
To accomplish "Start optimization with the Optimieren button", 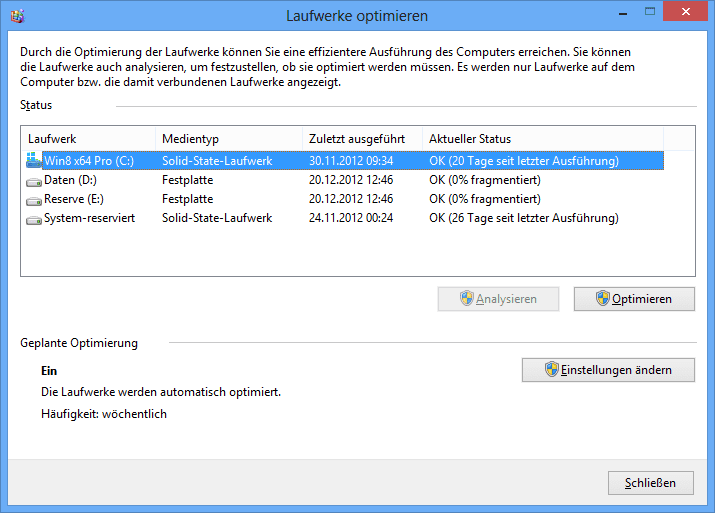I will pos(634,299).
